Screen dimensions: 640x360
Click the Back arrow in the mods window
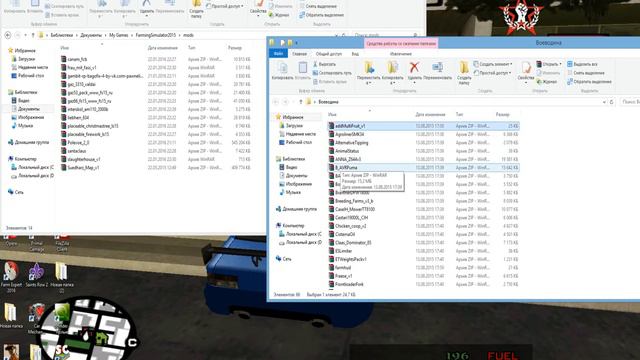pos(8,35)
